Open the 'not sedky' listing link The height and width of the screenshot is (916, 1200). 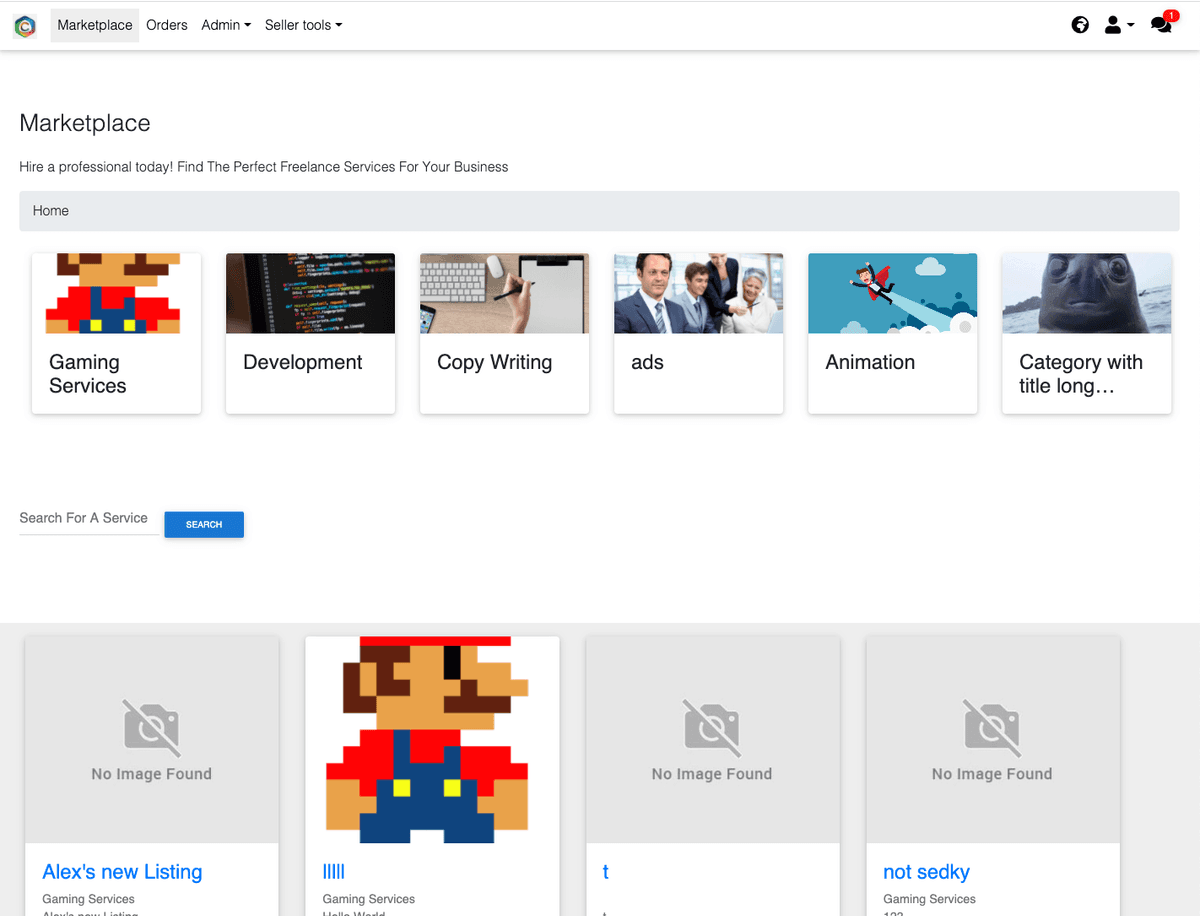[926, 872]
